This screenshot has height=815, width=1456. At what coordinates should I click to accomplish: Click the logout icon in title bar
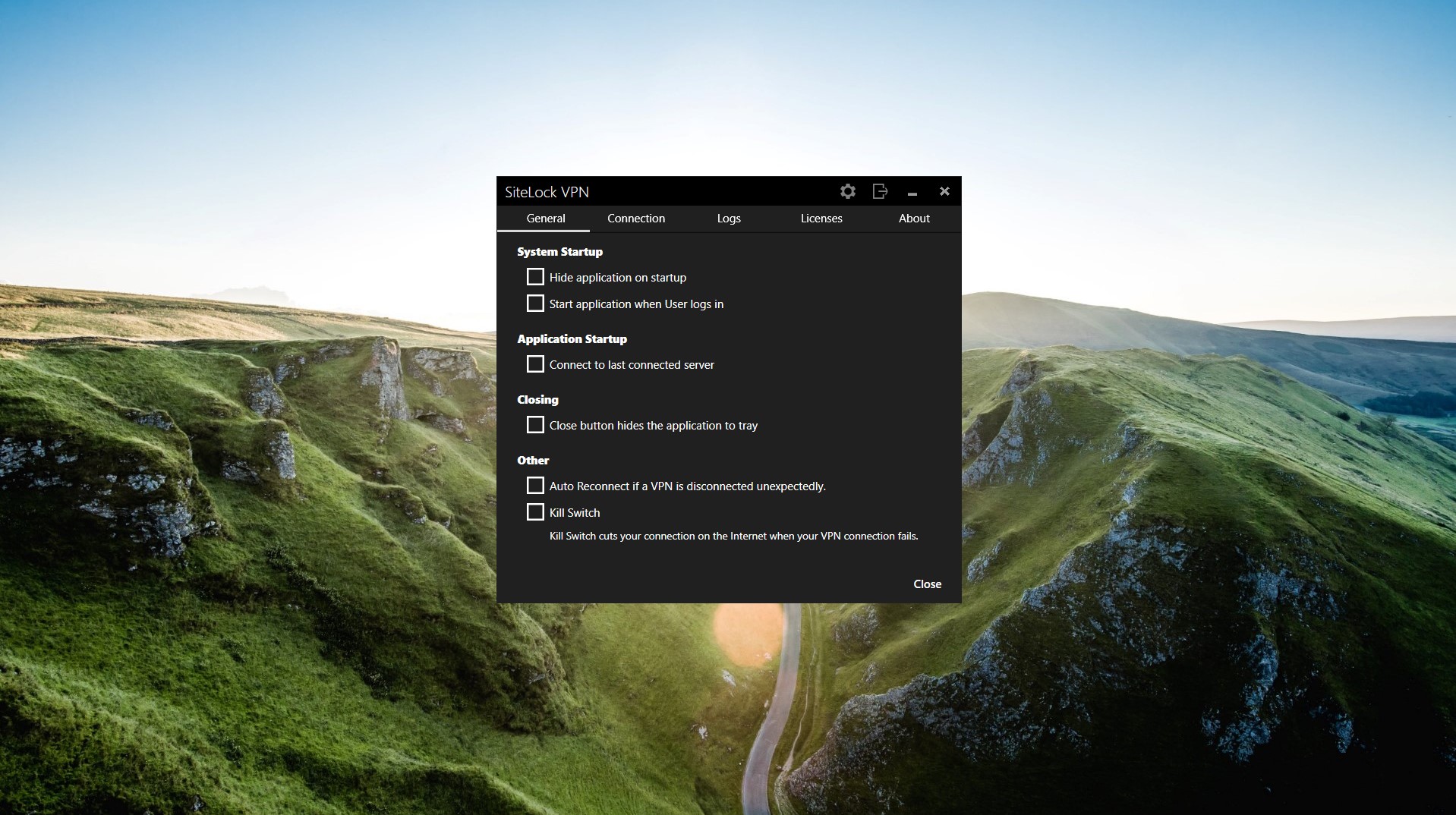click(880, 191)
